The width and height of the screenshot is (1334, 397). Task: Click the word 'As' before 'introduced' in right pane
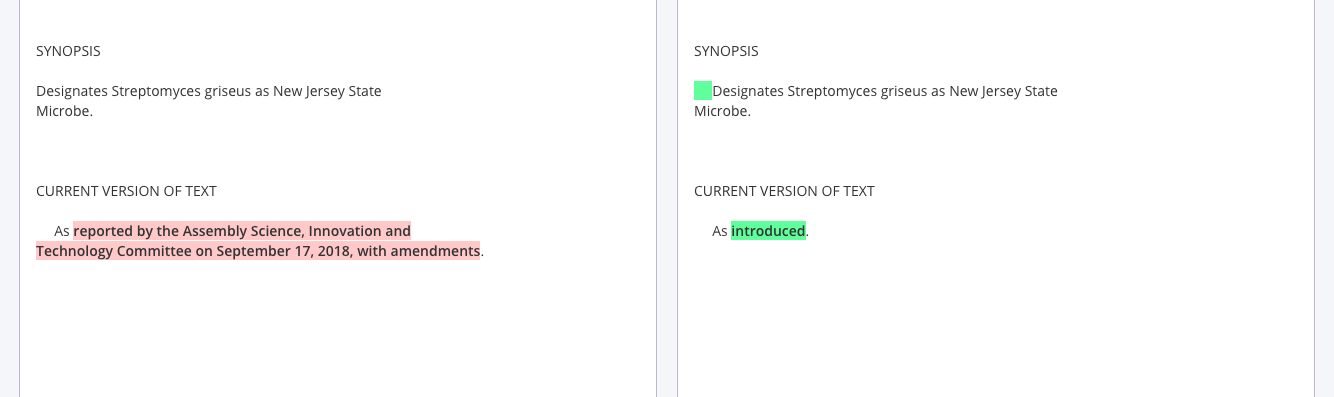[720, 231]
